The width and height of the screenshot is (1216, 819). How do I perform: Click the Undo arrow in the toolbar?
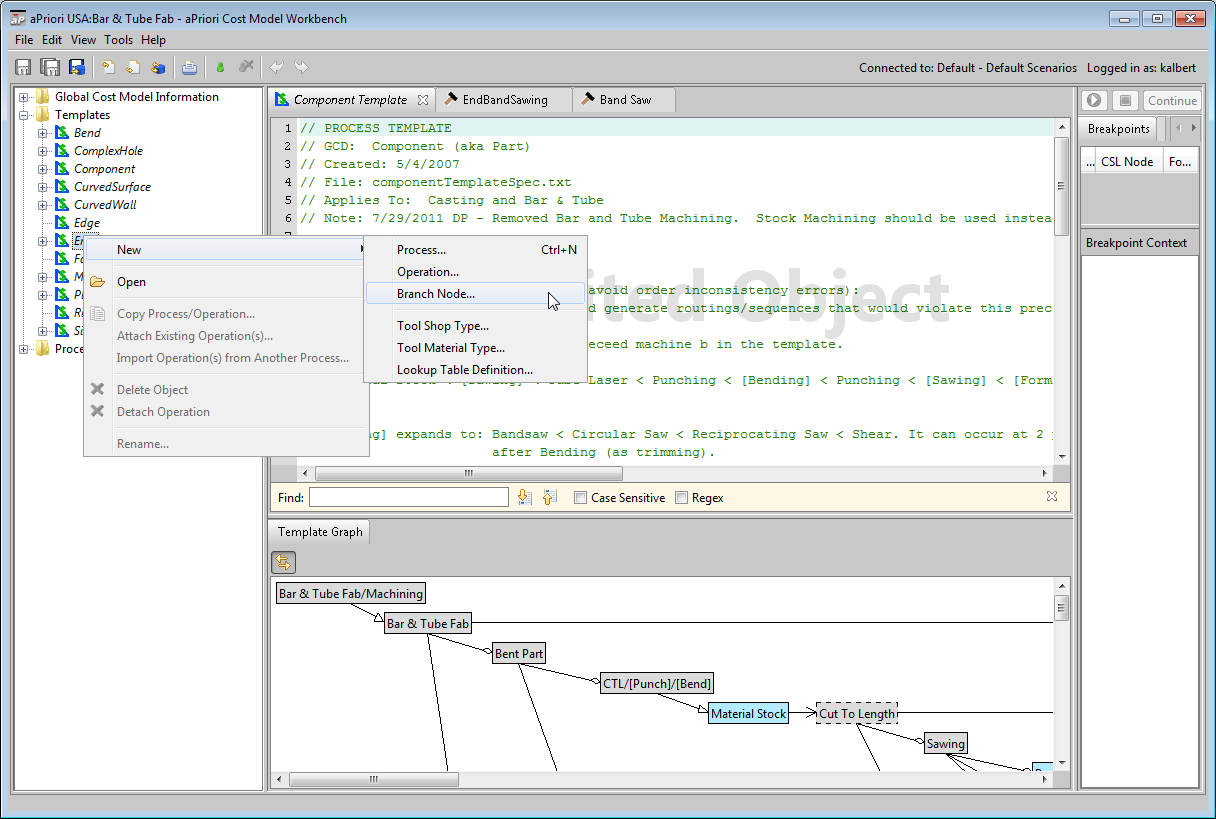pyautogui.click(x=277, y=67)
